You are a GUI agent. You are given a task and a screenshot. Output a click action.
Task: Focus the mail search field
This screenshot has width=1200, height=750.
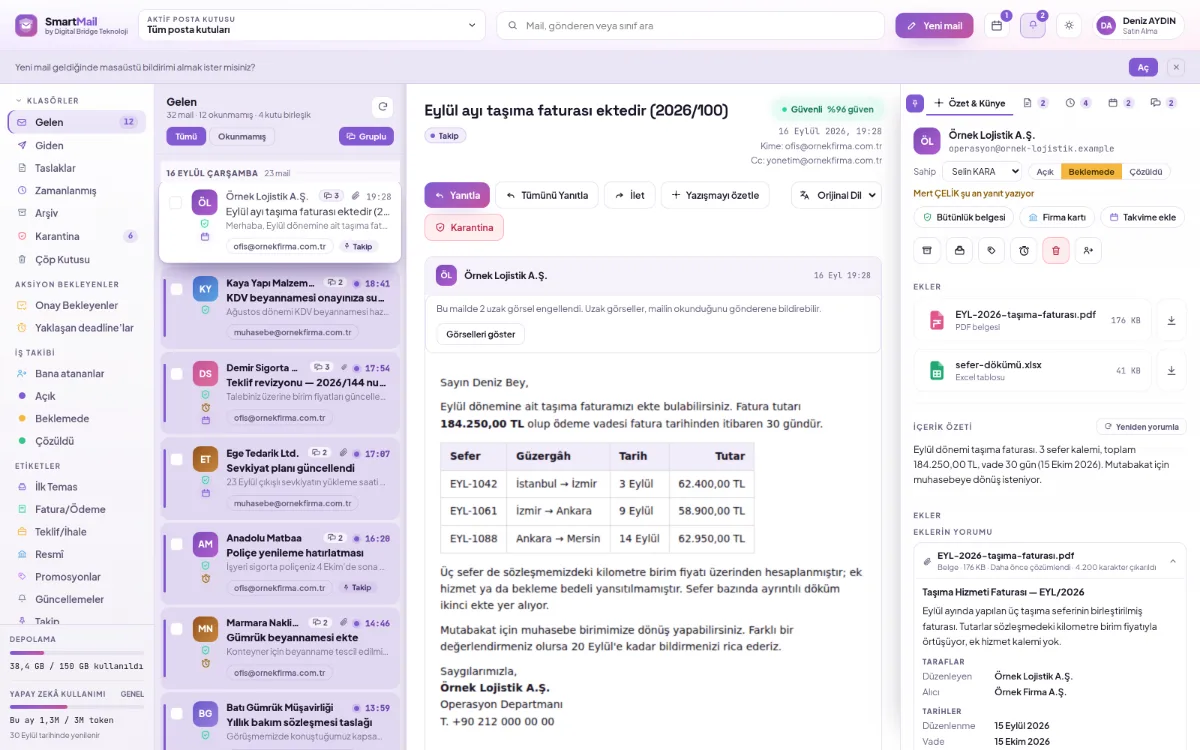pyautogui.click(x=690, y=26)
